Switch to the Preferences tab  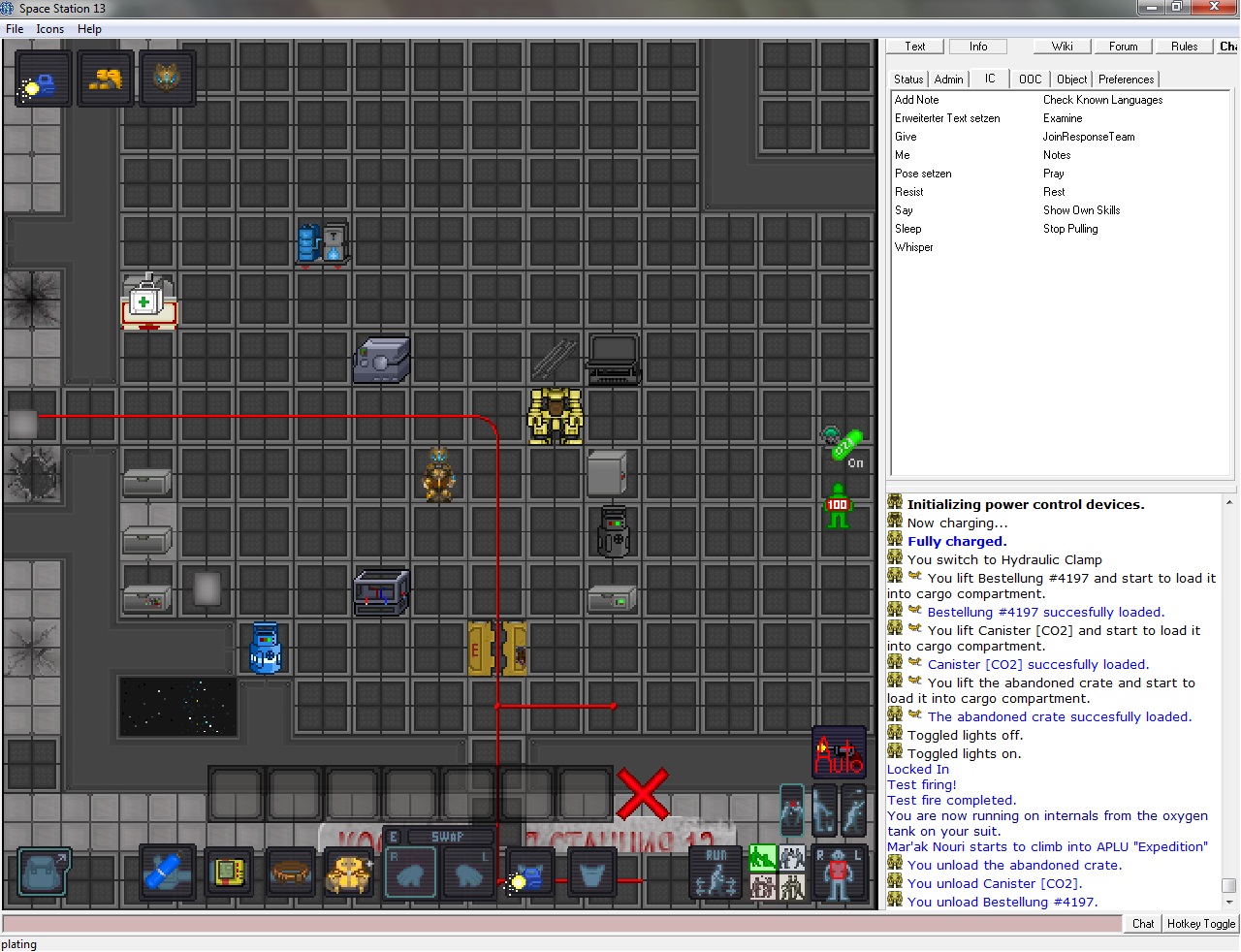click(1127, 79)
